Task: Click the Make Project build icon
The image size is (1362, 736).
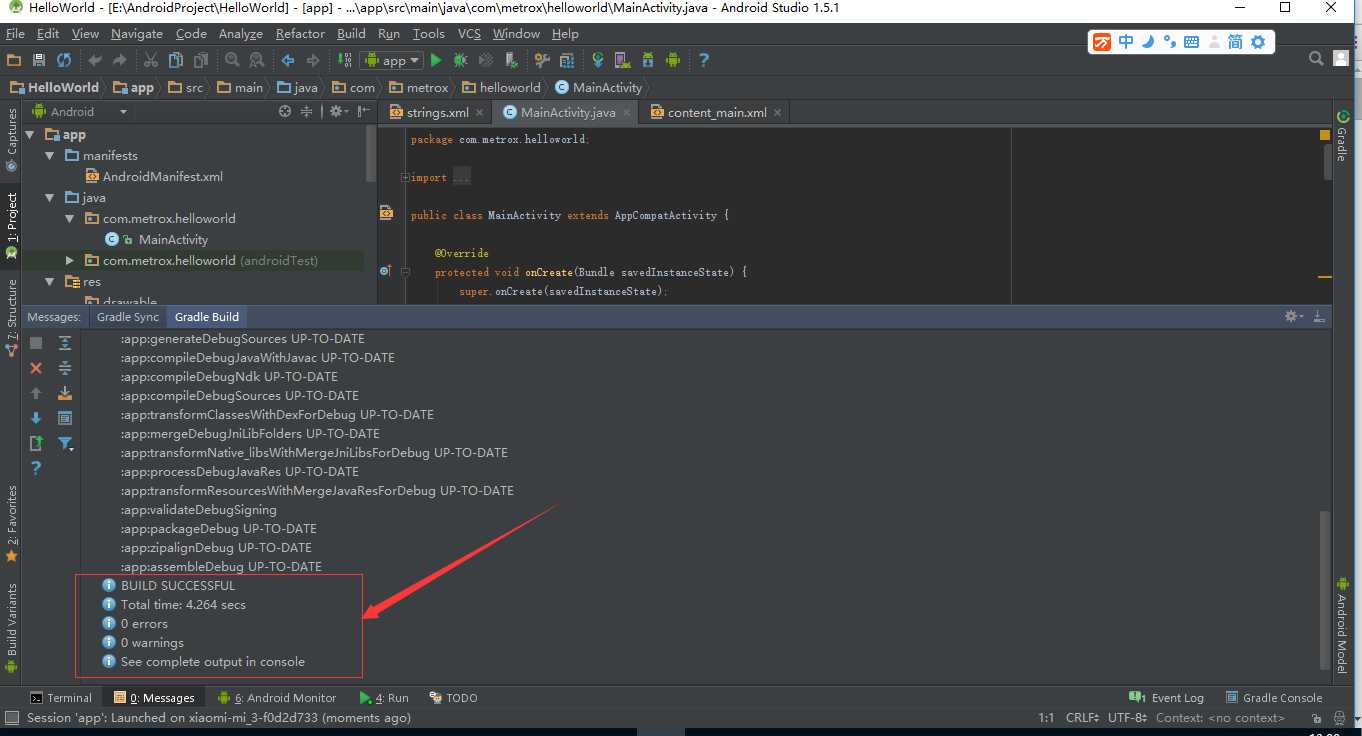Action: coord(344,60)
